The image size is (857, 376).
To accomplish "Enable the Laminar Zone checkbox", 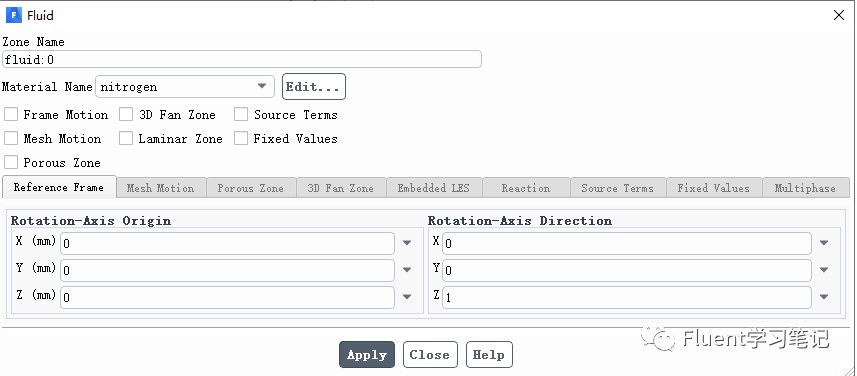I will pyautogui.click(x=126, y=139).
